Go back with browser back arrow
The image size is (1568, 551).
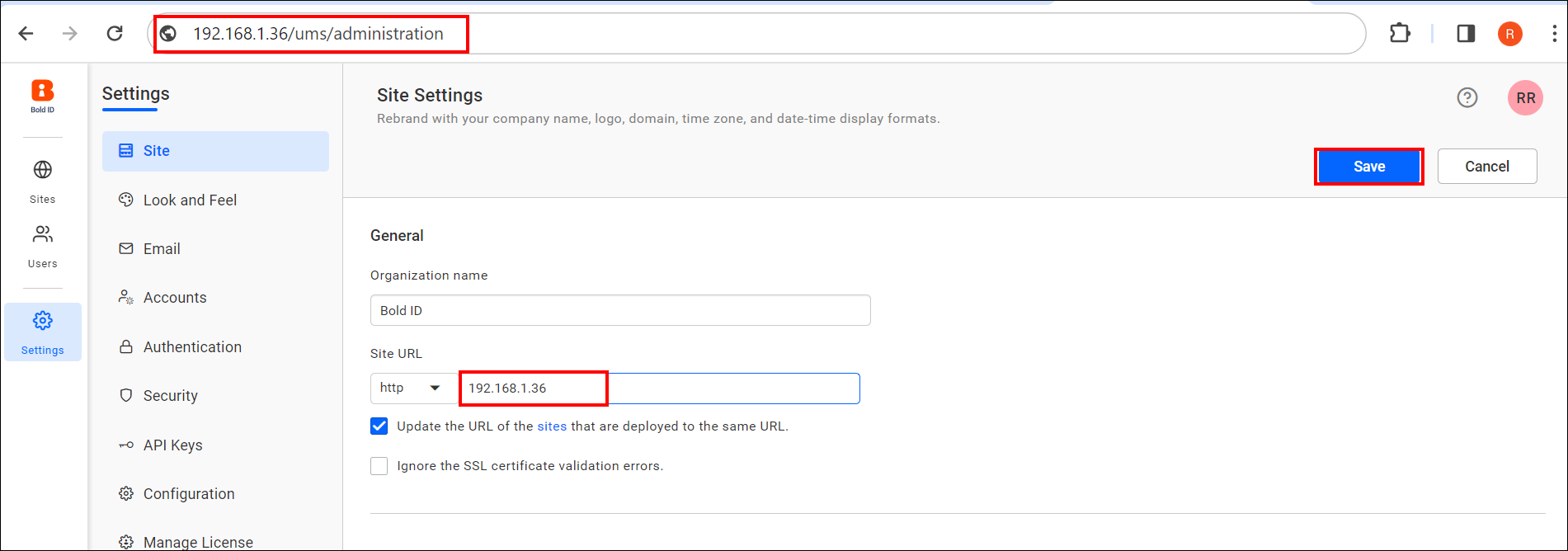point(26,34)
